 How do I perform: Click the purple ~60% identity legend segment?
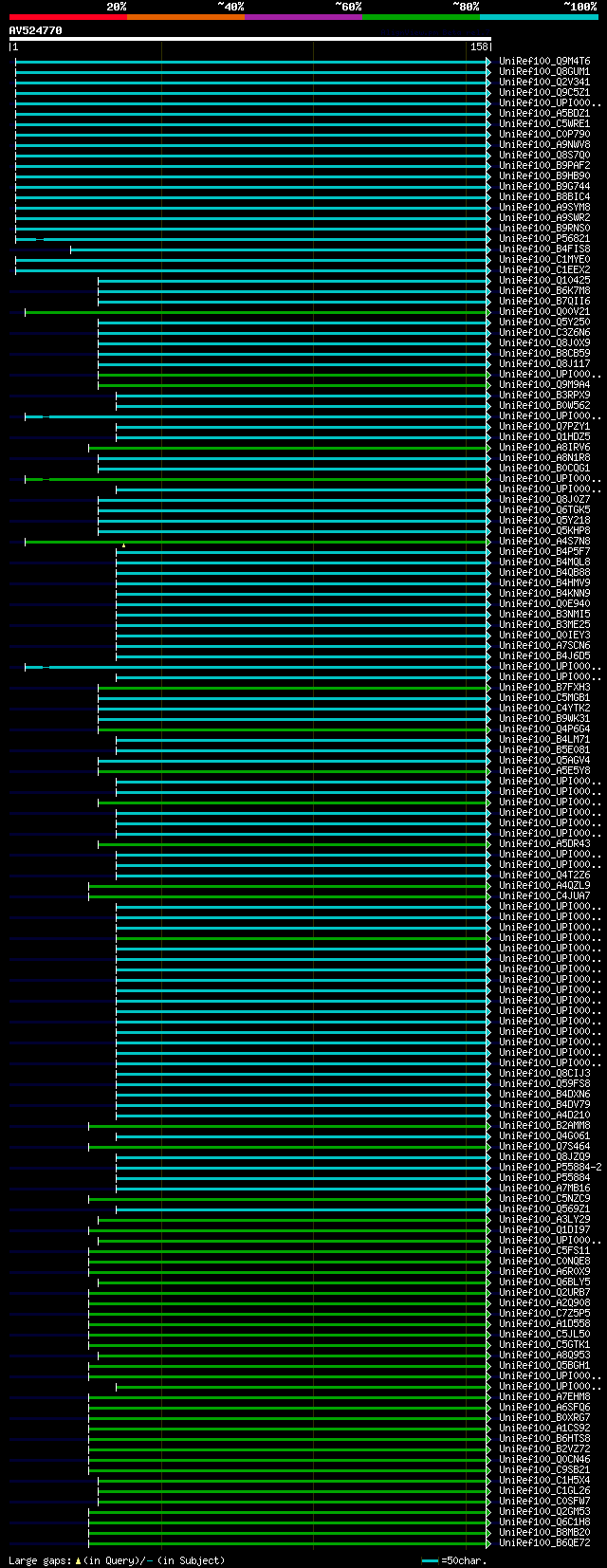303,17
